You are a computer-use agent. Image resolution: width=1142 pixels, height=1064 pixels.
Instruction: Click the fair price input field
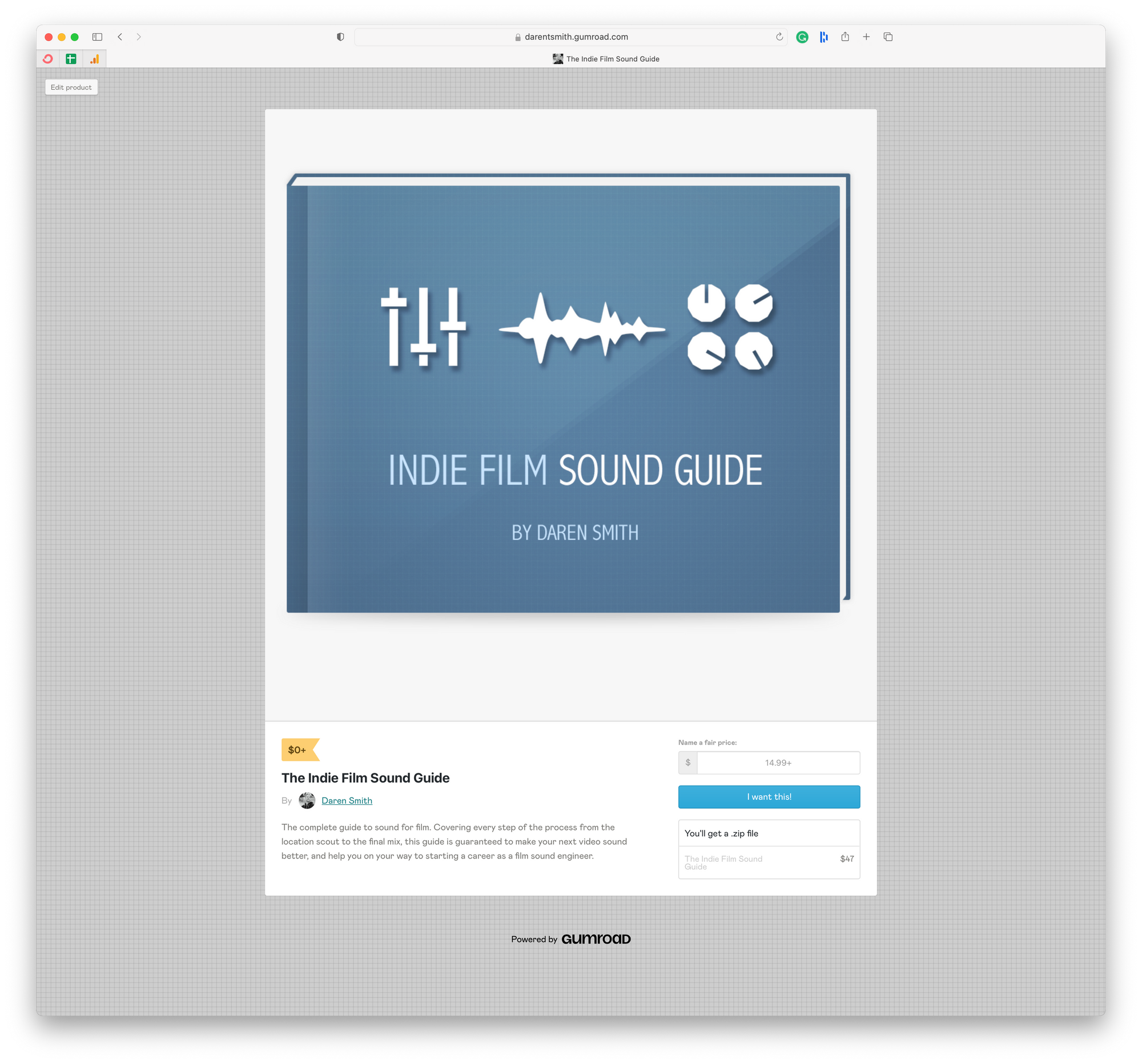pyautogui.click(x=777, y=762)
